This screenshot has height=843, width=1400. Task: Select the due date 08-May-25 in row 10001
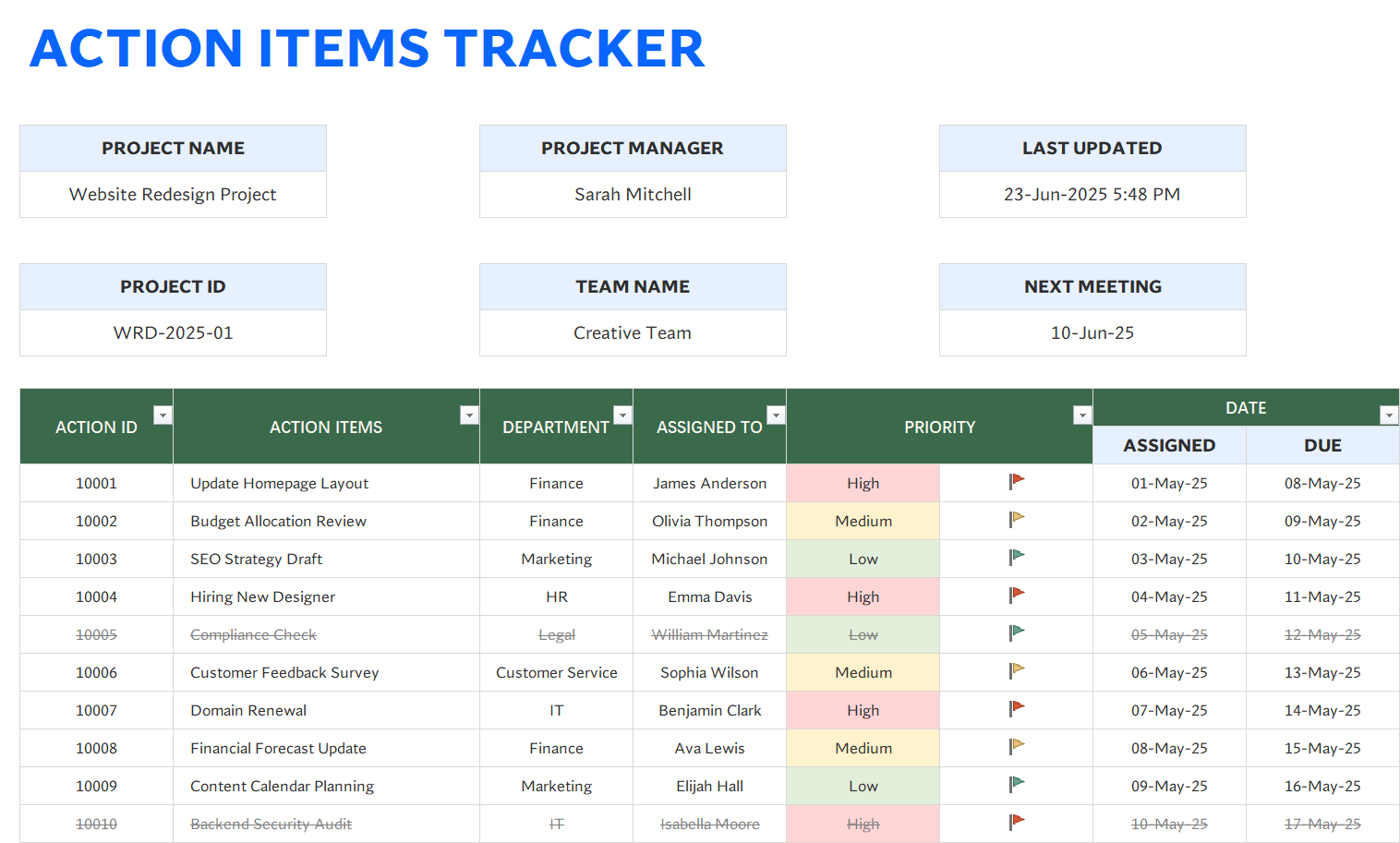pos(1322,483)
